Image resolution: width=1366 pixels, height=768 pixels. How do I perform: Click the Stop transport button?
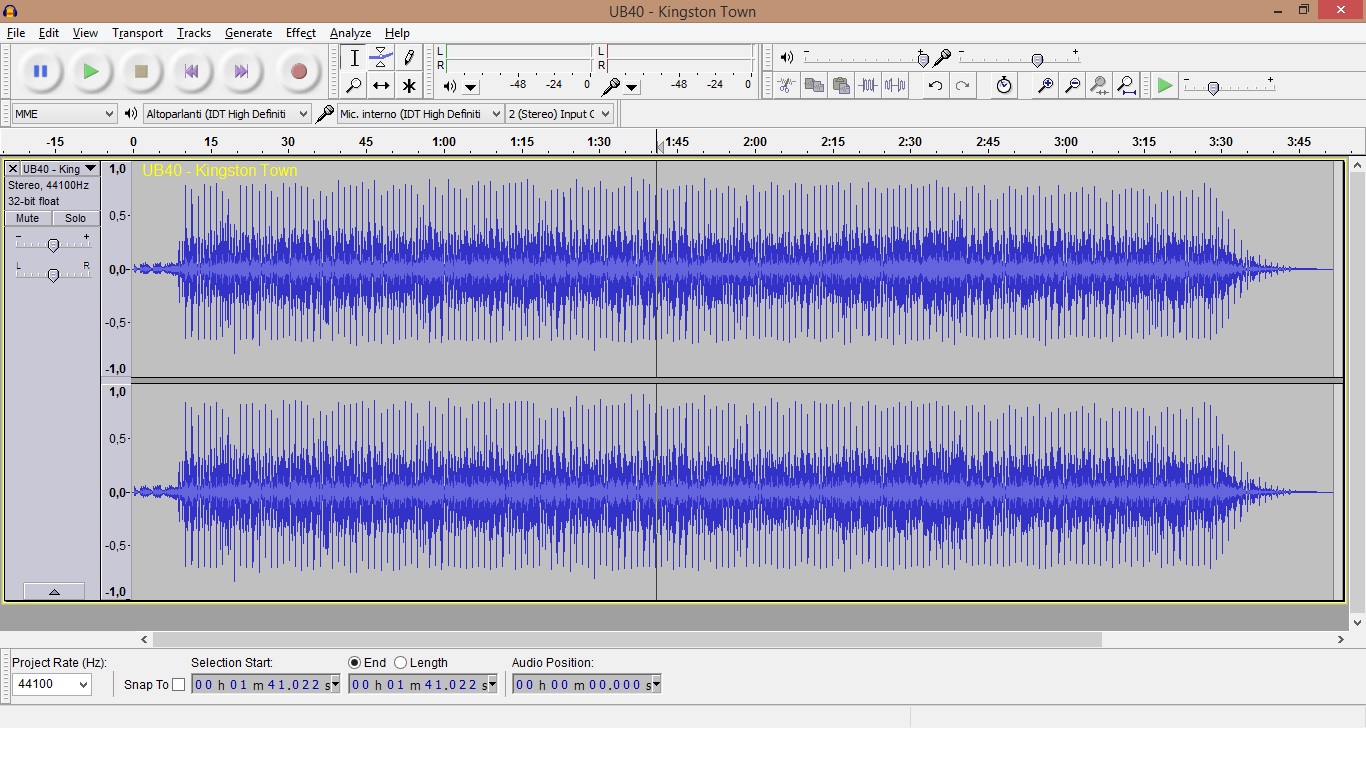[141, 71]
